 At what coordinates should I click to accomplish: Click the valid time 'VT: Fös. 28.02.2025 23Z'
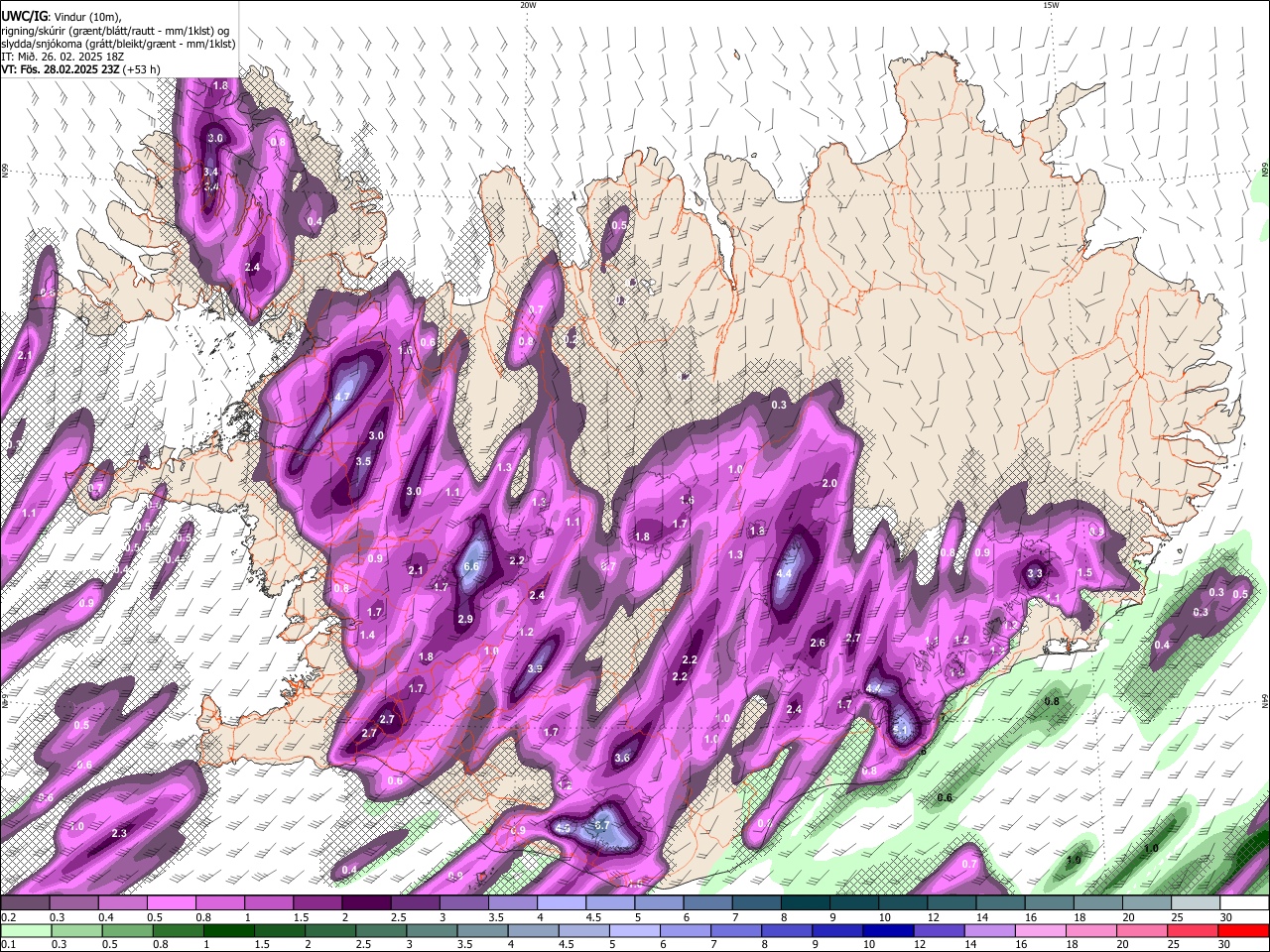pyautogui.click(x=62, y=69)
